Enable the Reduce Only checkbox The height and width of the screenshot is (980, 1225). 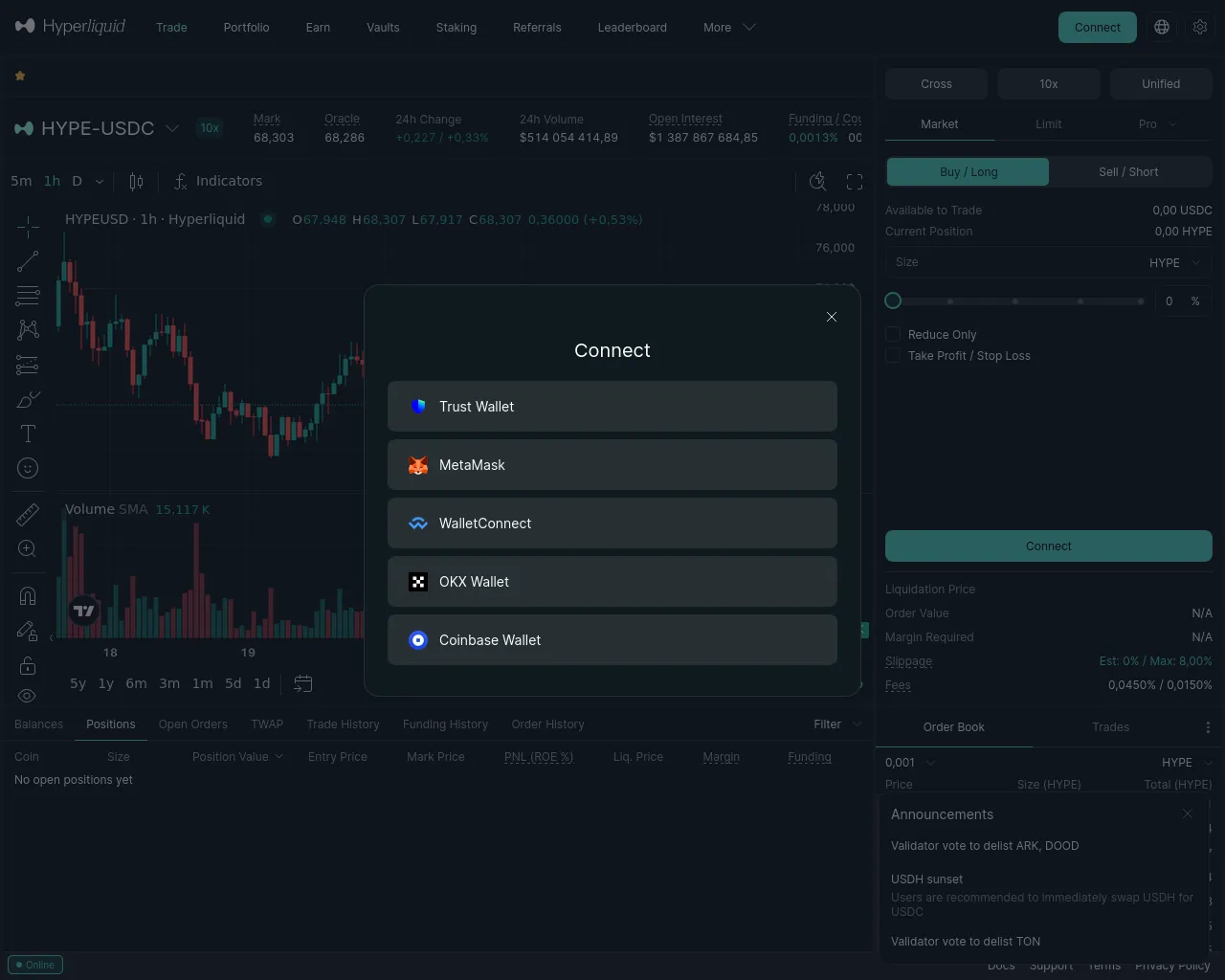893,334
